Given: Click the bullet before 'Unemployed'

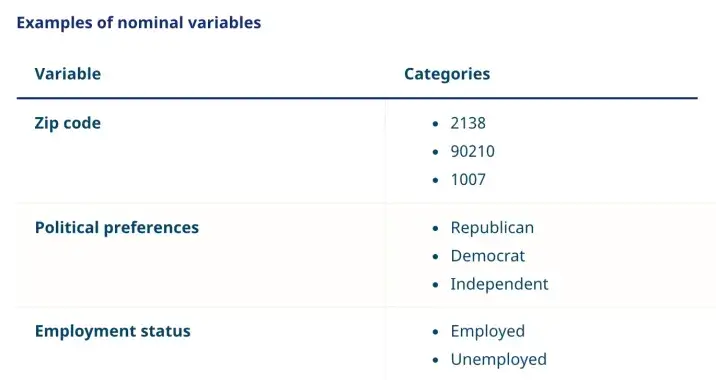Looking at the screenshot, I should pyautogui.click(x=435, y=360).
